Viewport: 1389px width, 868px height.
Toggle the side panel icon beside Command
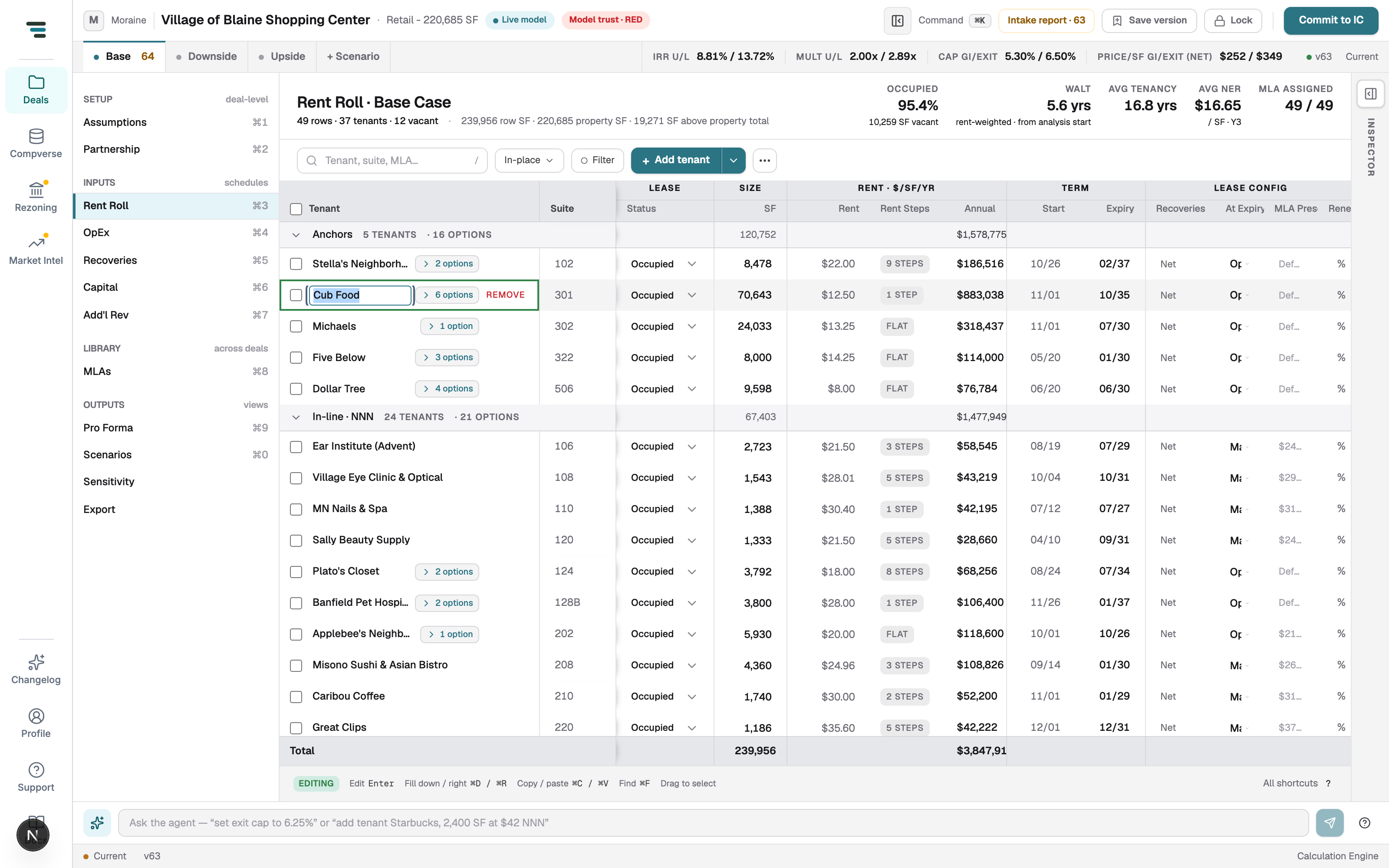[898, 21]
